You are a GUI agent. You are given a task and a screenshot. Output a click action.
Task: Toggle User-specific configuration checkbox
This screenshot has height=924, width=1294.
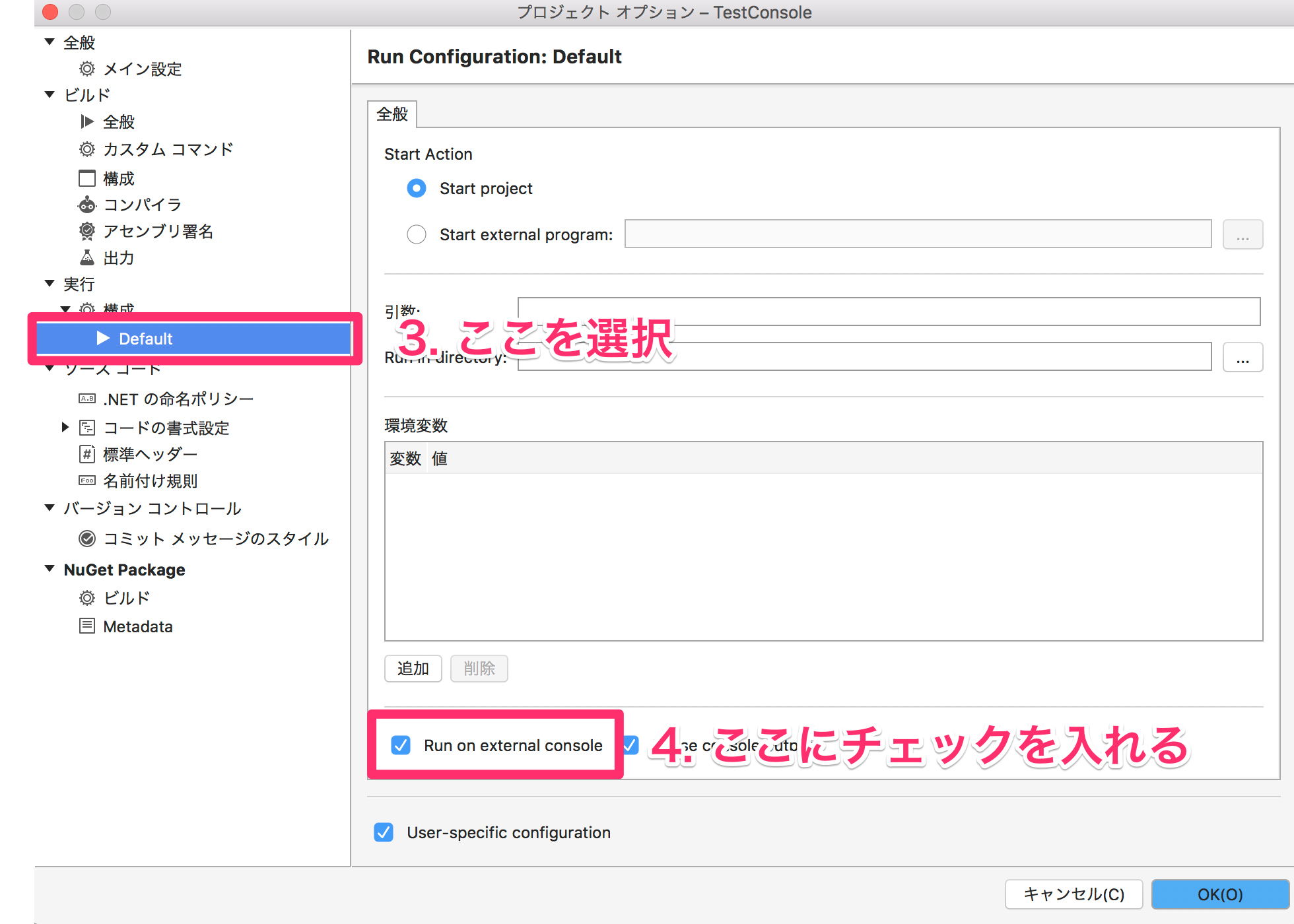(384, 832)
